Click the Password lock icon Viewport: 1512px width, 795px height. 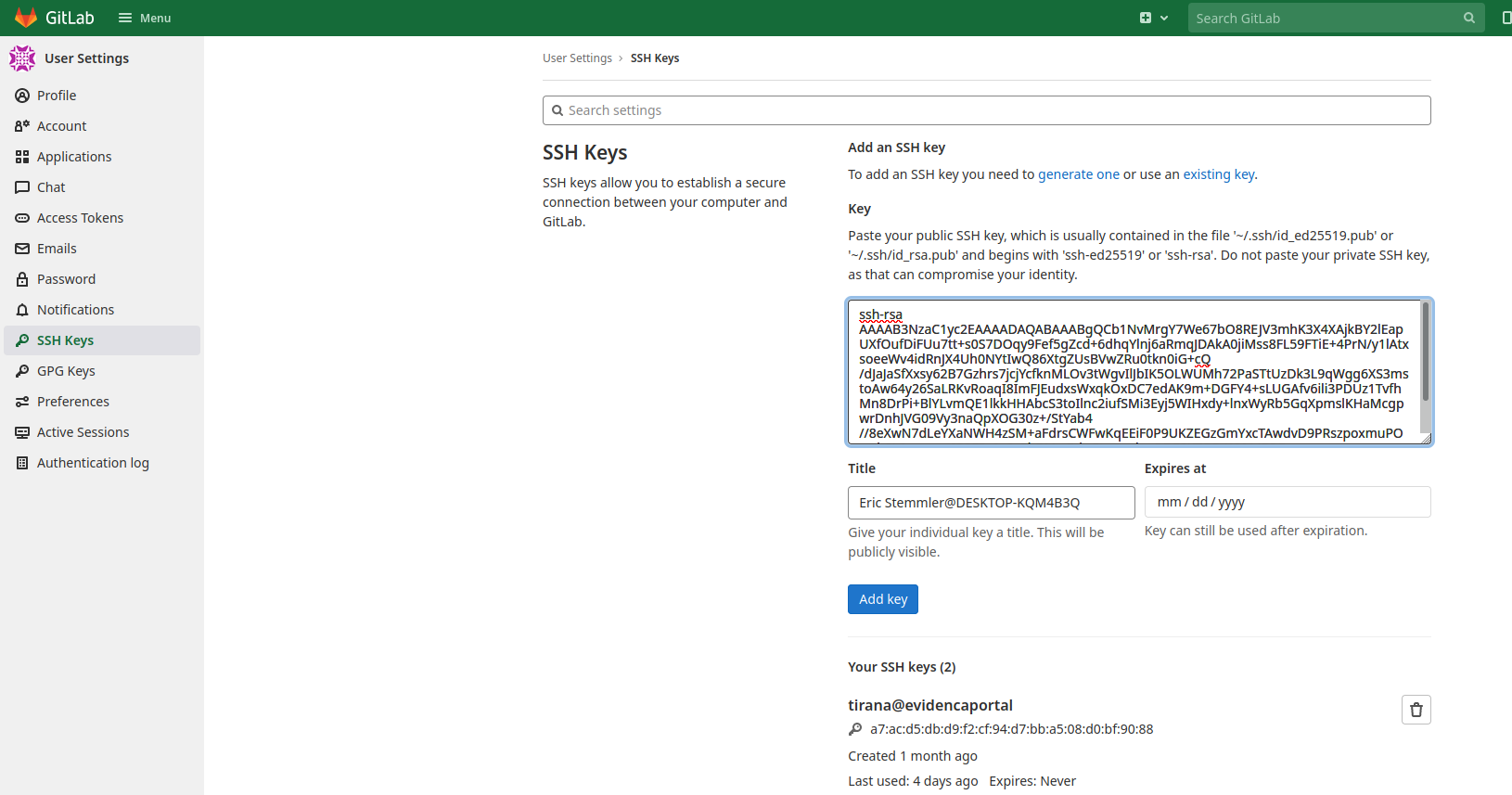coord(22,279)
